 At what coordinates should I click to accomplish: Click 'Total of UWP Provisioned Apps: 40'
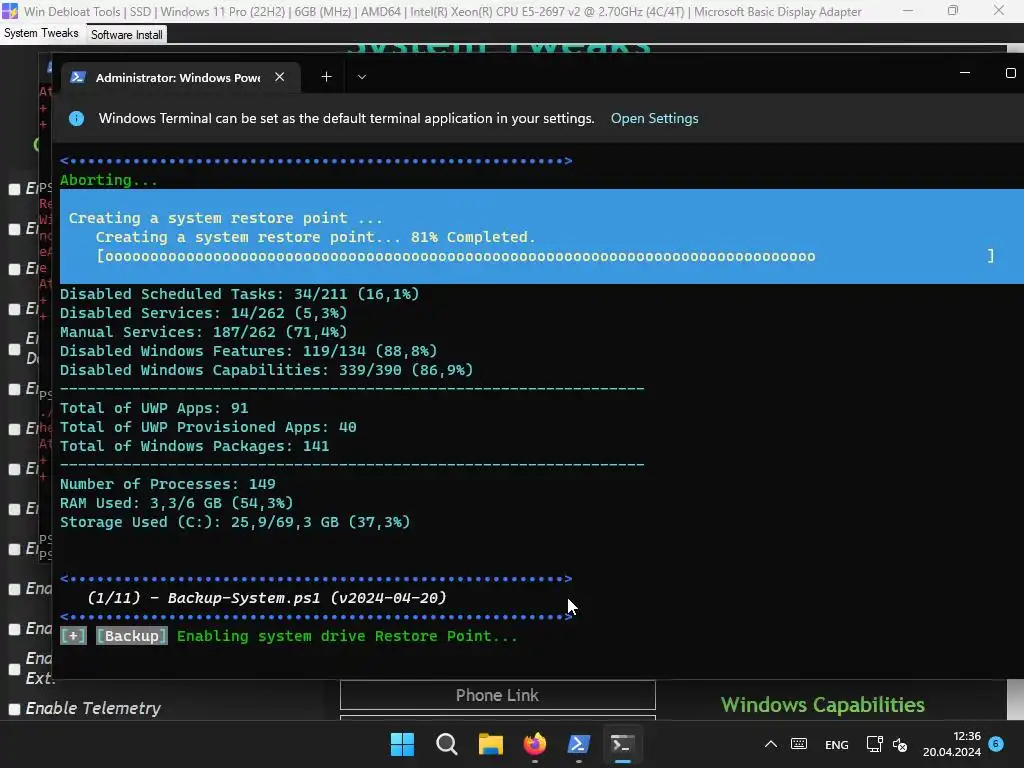click(x=208, y=427)
